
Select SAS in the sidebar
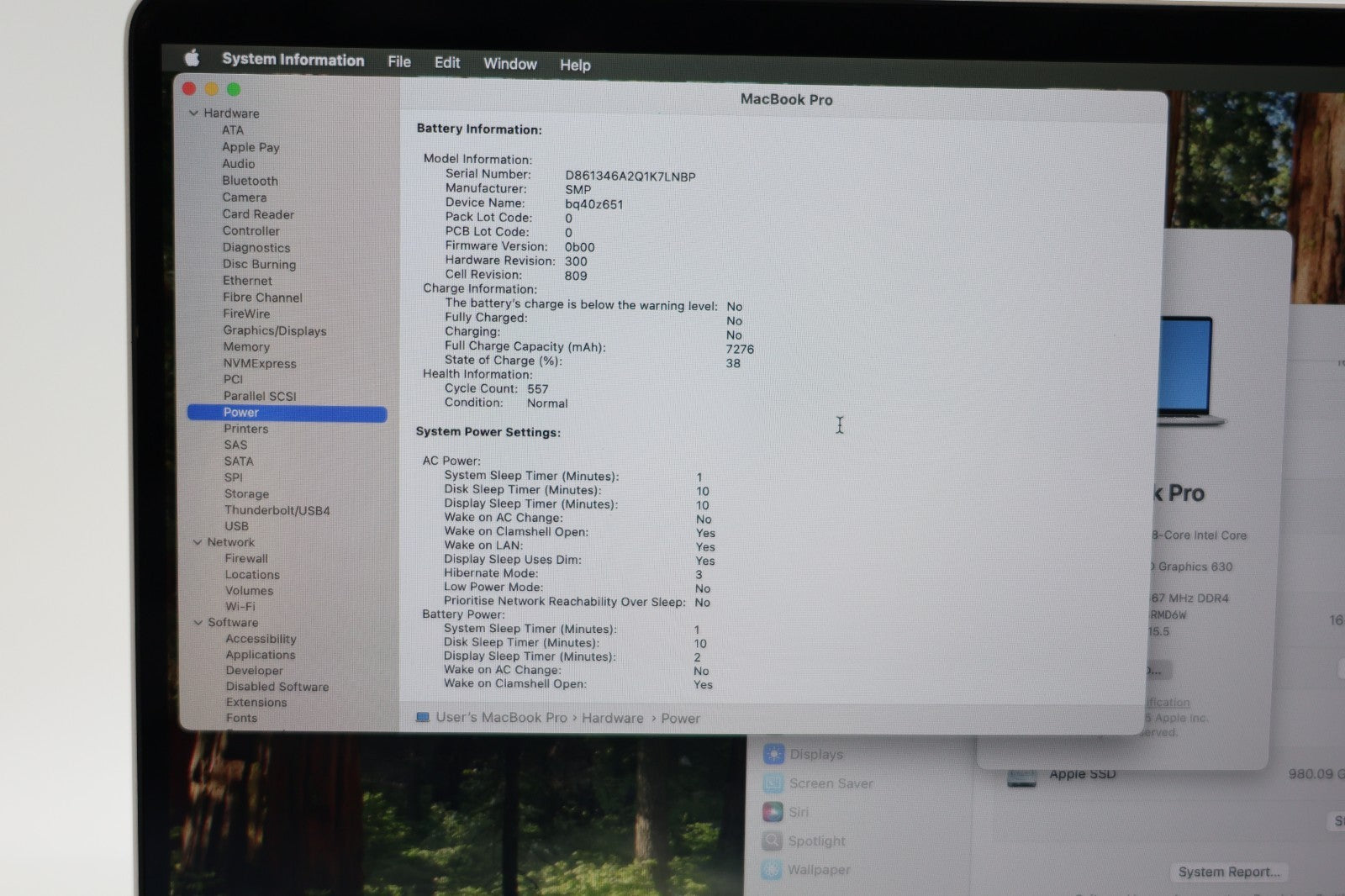[235, 445]
